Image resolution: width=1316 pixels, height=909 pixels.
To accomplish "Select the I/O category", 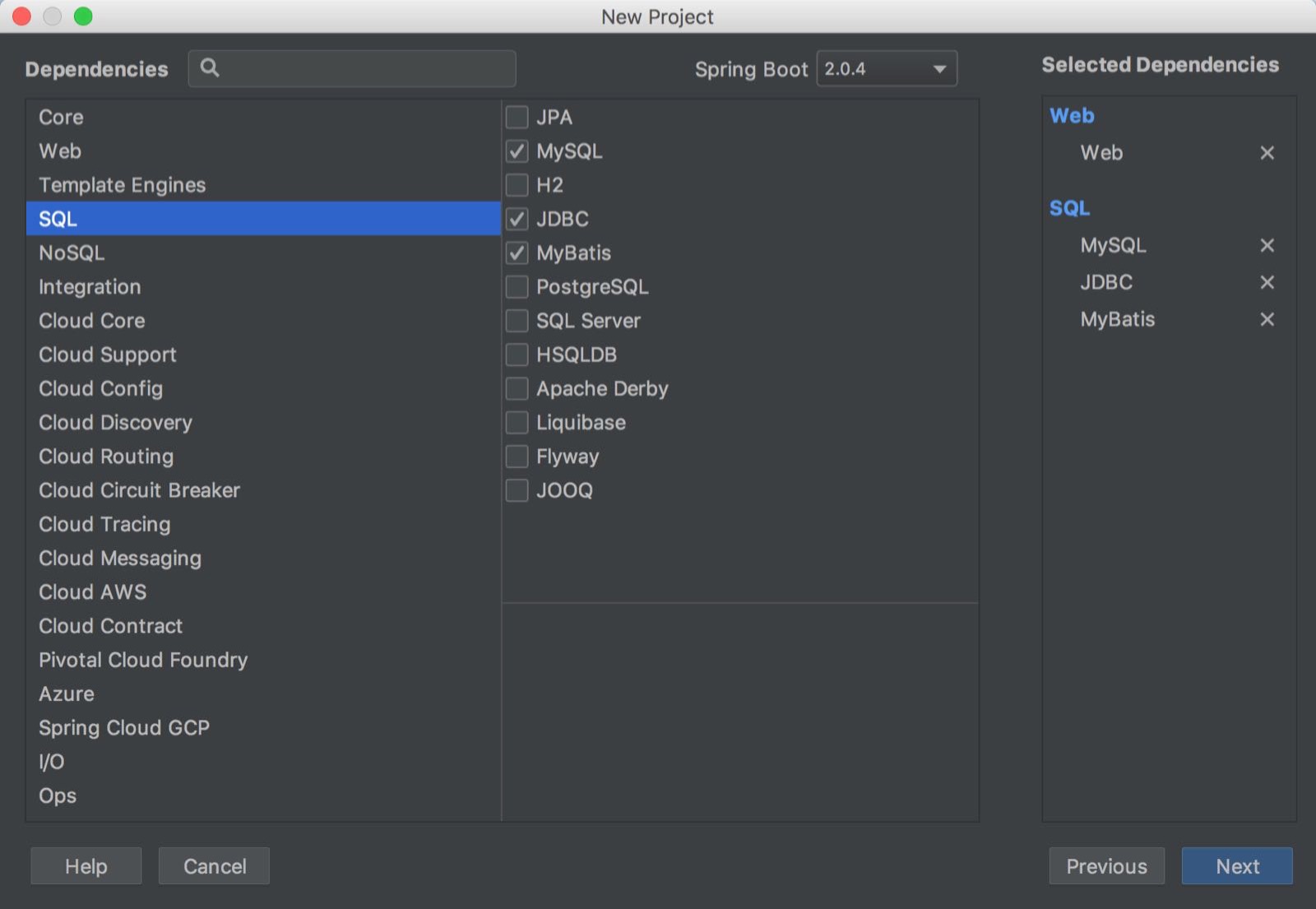I will pyautogui.click(x=263, y=762).
